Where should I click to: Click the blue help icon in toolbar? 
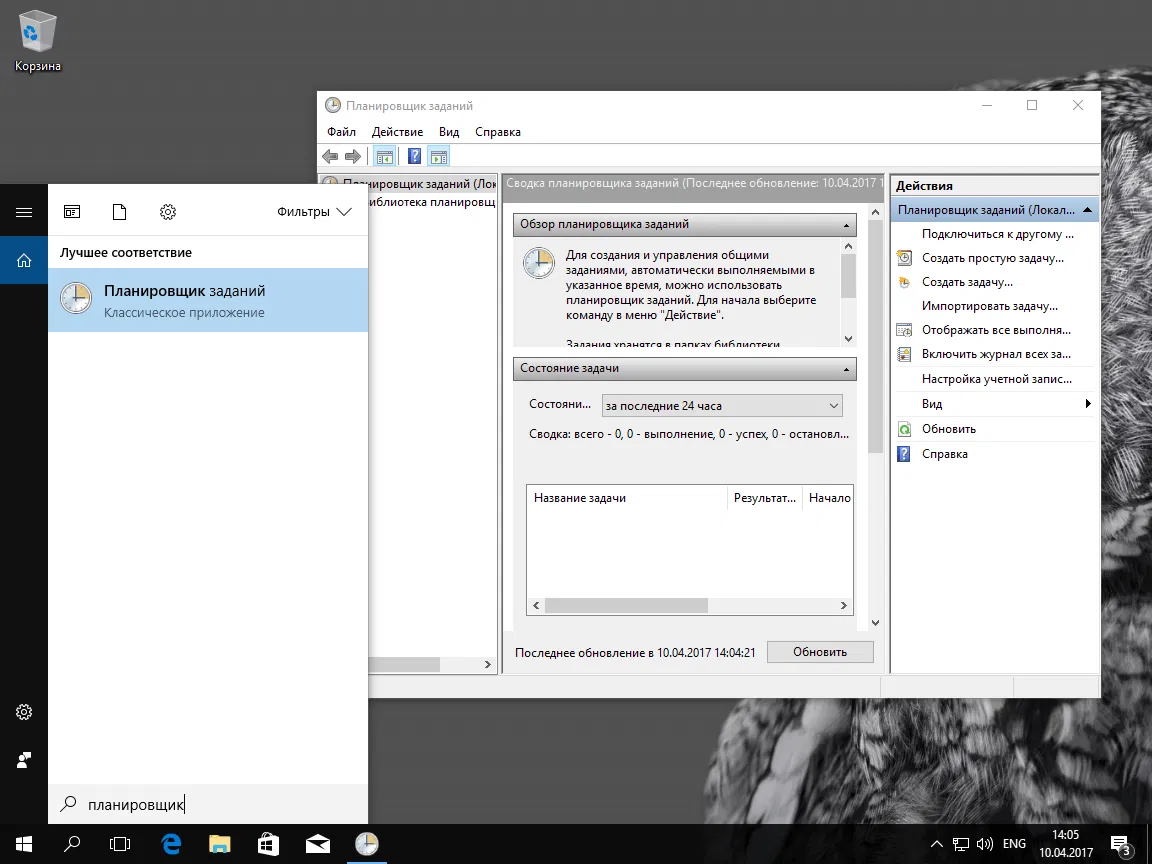[414, 156]
